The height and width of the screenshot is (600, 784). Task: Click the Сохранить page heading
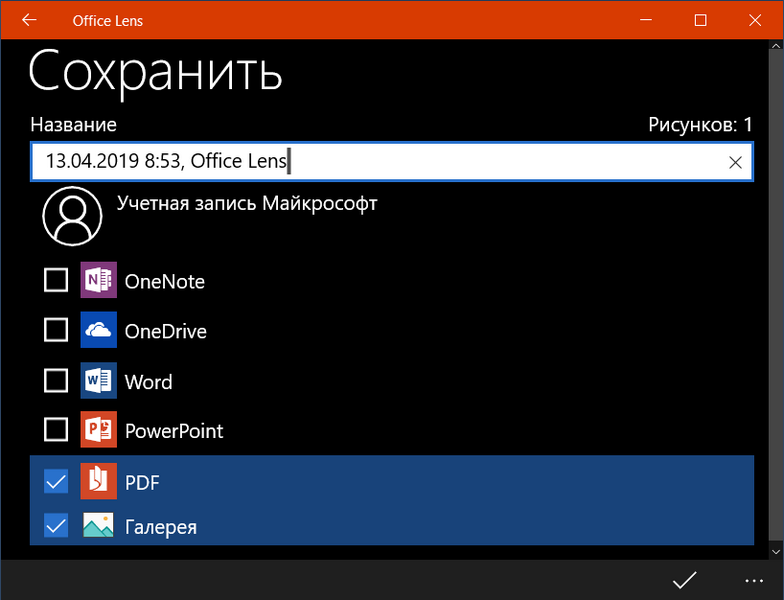(156, 73)
